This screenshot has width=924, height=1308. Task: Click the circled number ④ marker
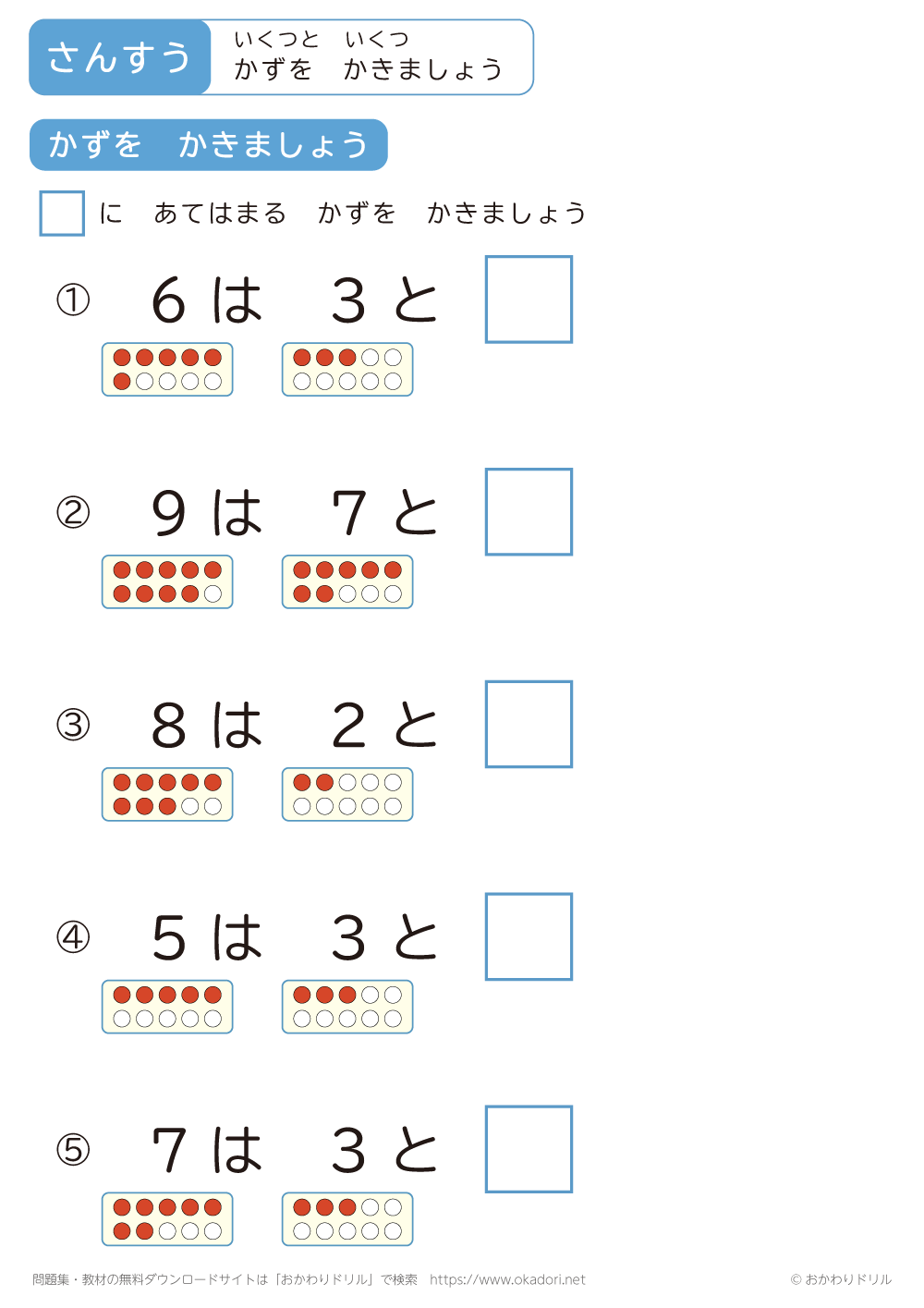click(73, 937)
